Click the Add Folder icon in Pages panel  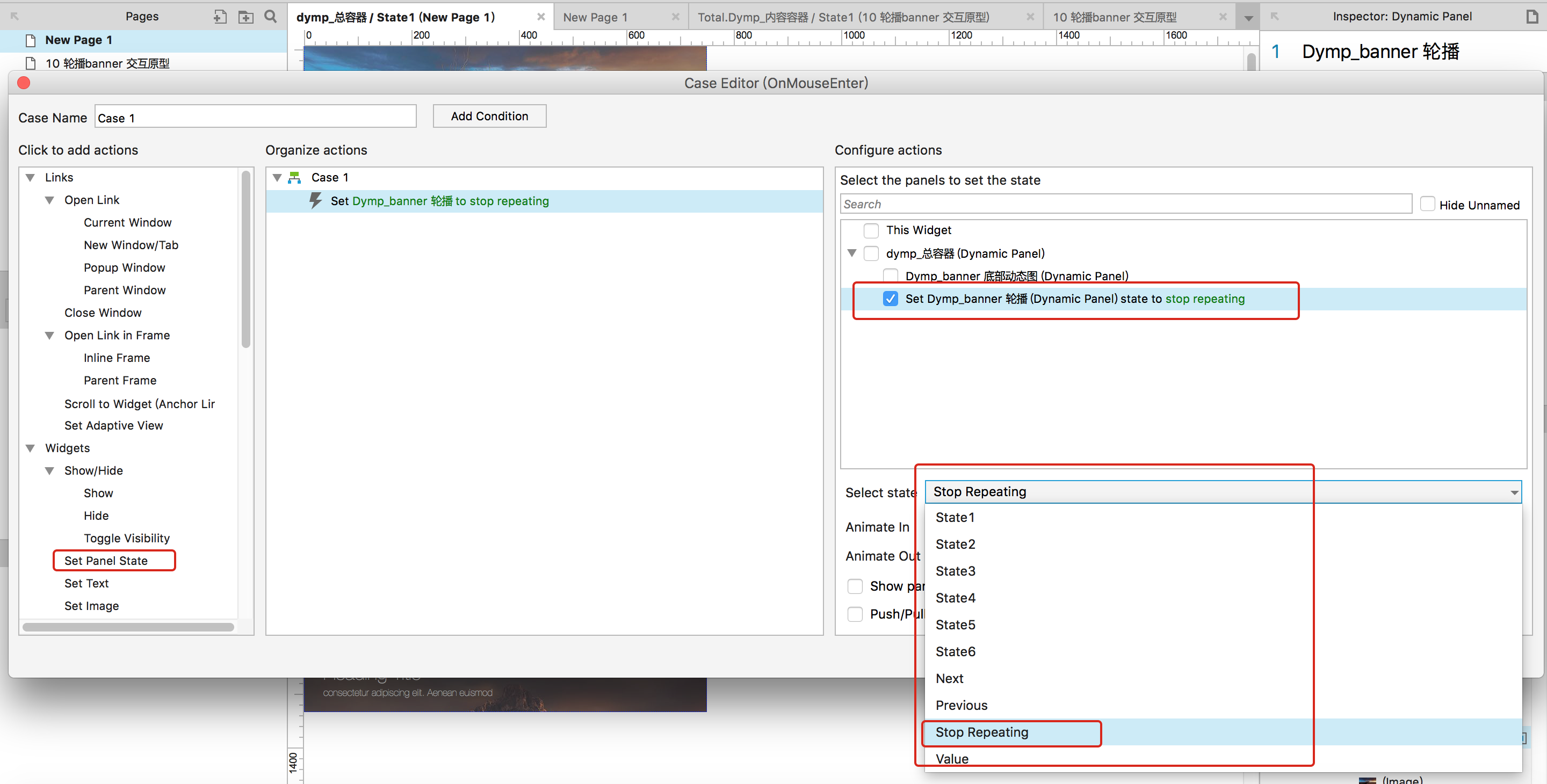pyautogui.click(x=245, y=17)
